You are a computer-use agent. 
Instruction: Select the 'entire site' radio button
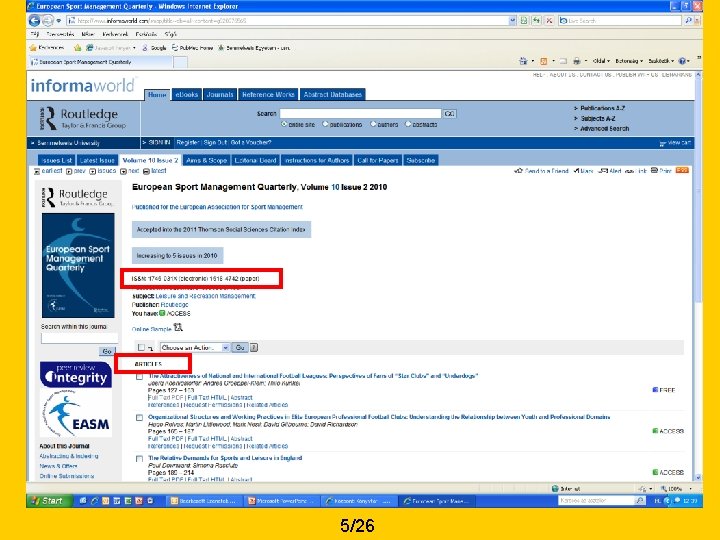coord(284,124)
